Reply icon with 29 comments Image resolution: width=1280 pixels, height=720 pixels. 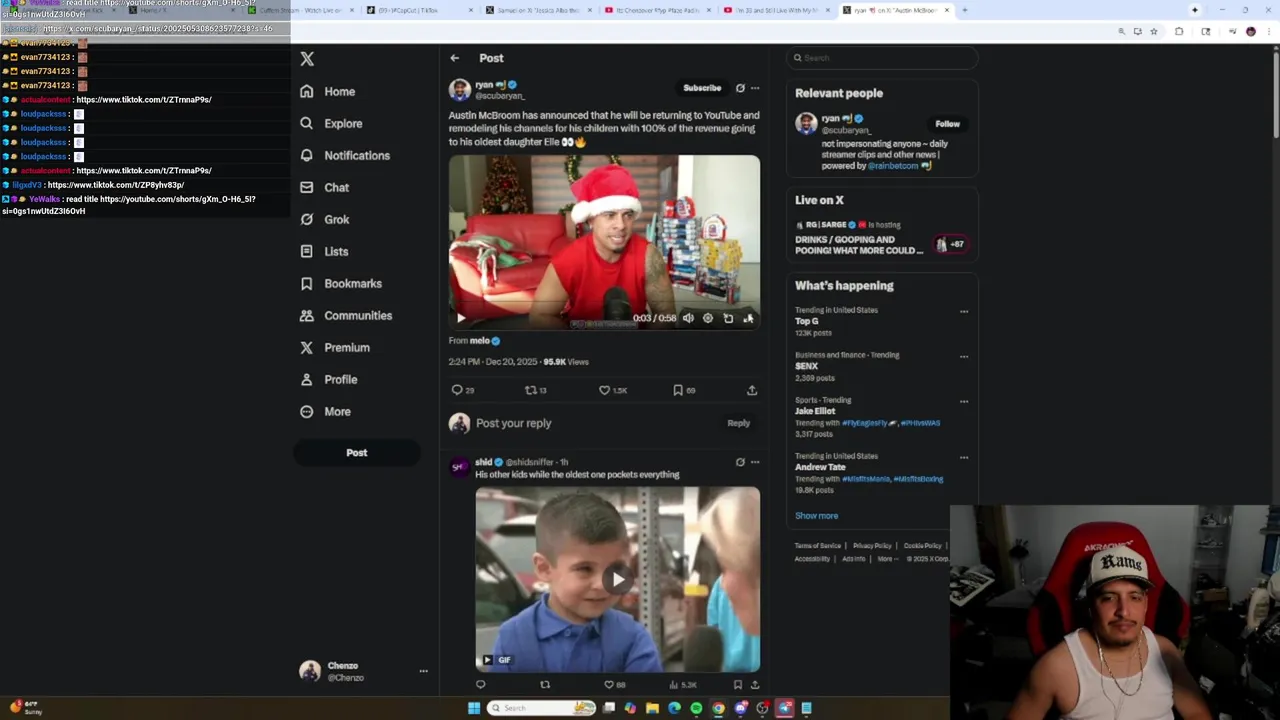463,390
